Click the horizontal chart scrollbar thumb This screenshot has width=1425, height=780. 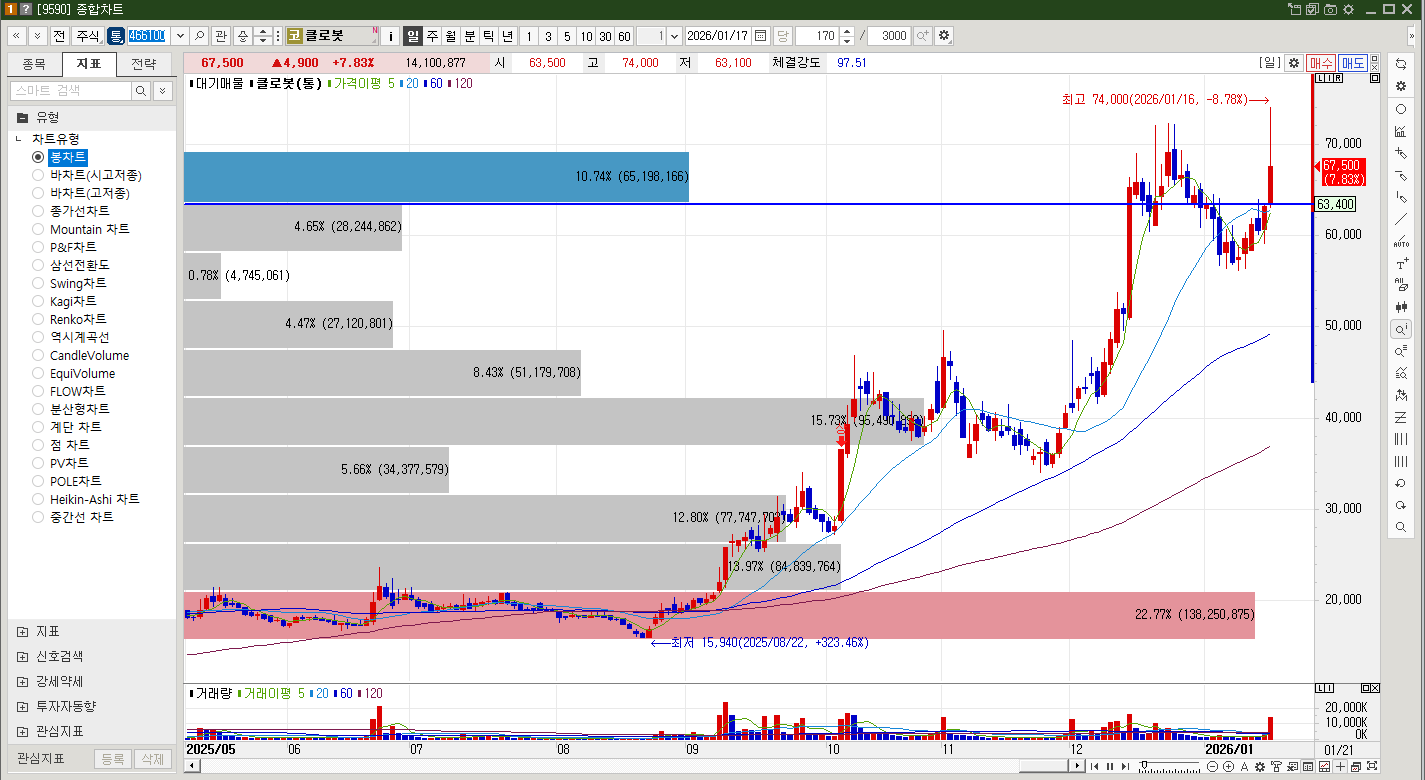[1043, 767]
